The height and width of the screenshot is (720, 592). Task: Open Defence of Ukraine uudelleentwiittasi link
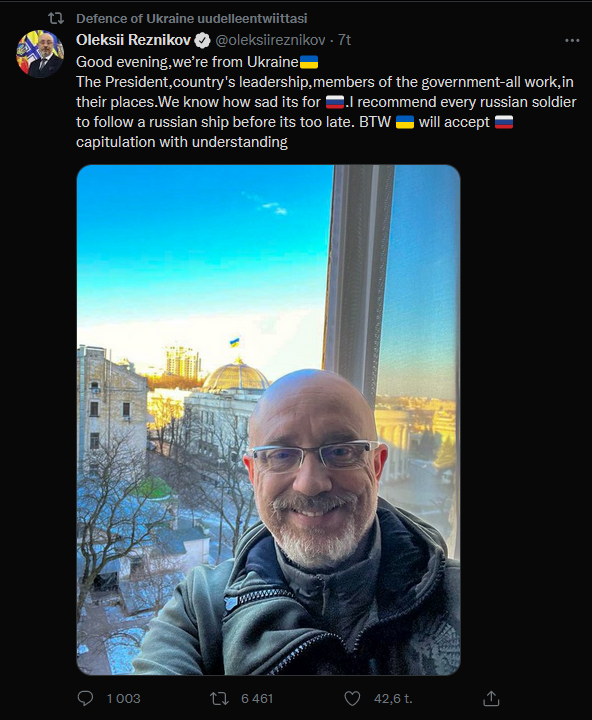coord(192,19)
